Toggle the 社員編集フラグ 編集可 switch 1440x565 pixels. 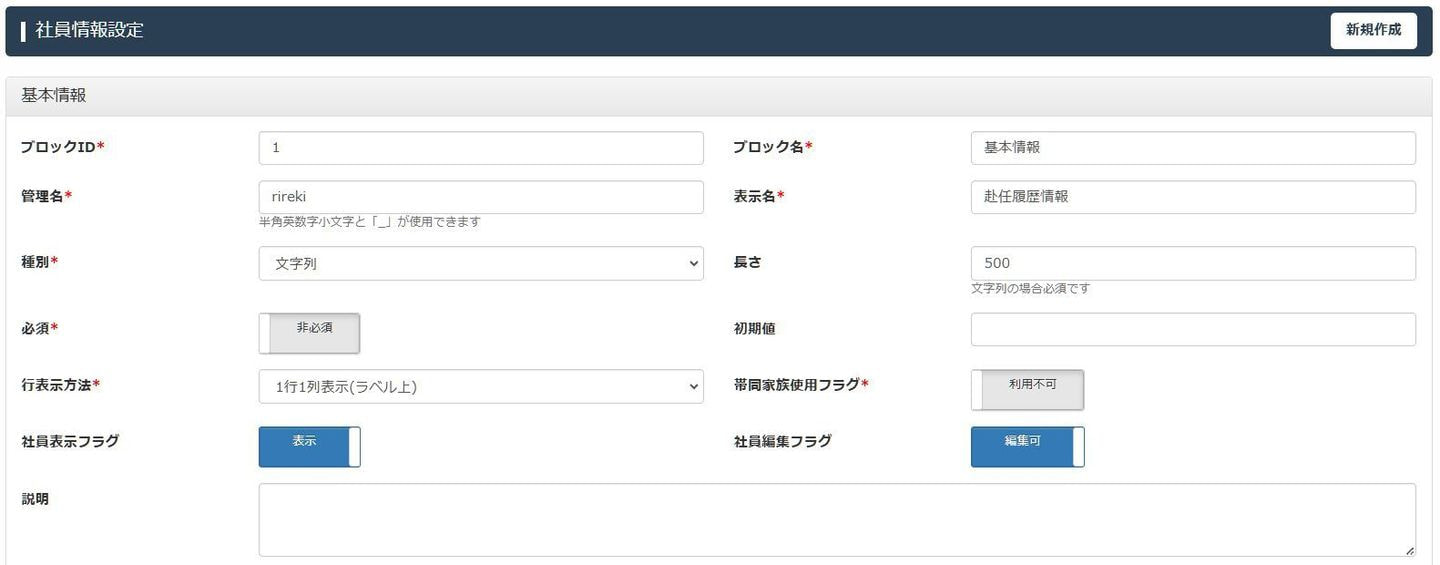(1027, 447)
